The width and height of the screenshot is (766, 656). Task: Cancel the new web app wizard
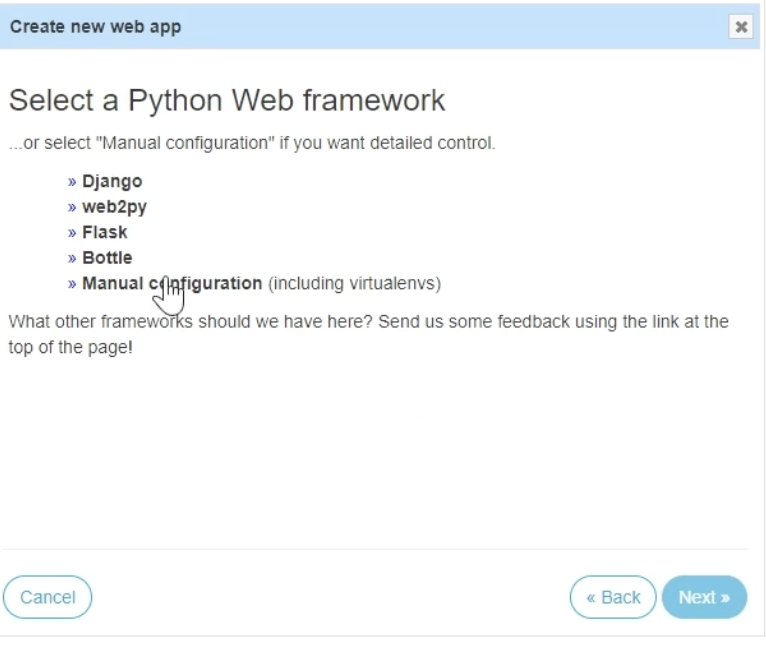click(47, 597)
